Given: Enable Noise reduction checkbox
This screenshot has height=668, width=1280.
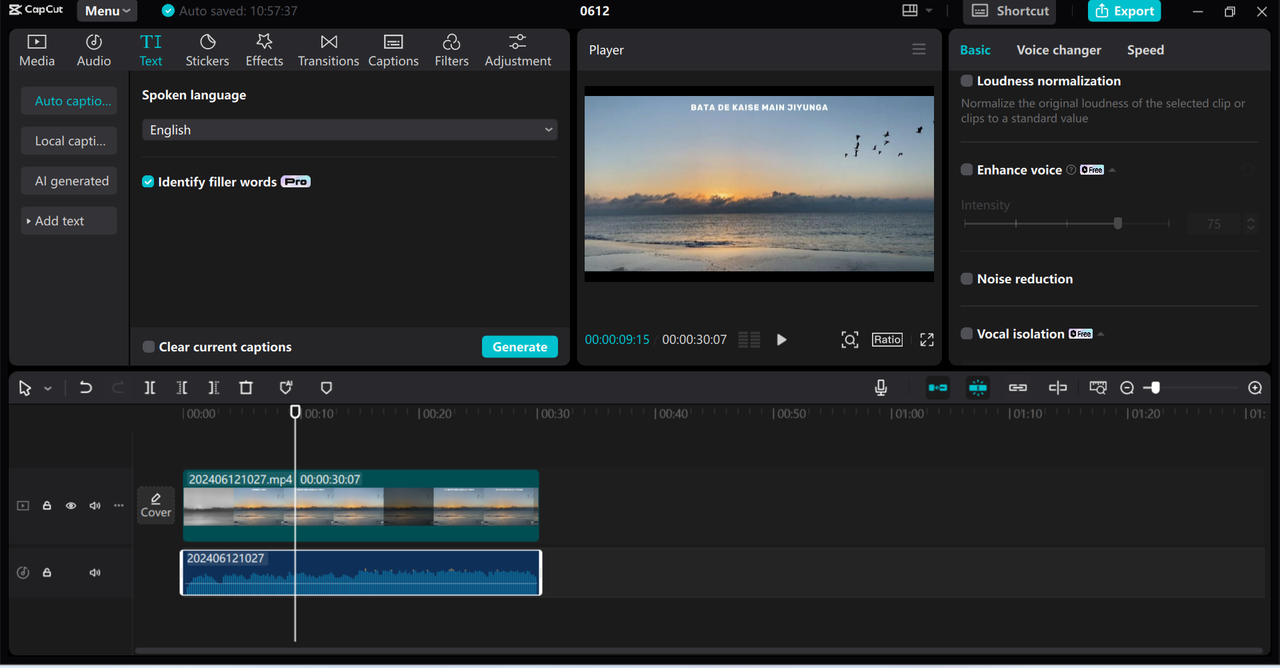Looking at the screenshot, I should 967,279.
